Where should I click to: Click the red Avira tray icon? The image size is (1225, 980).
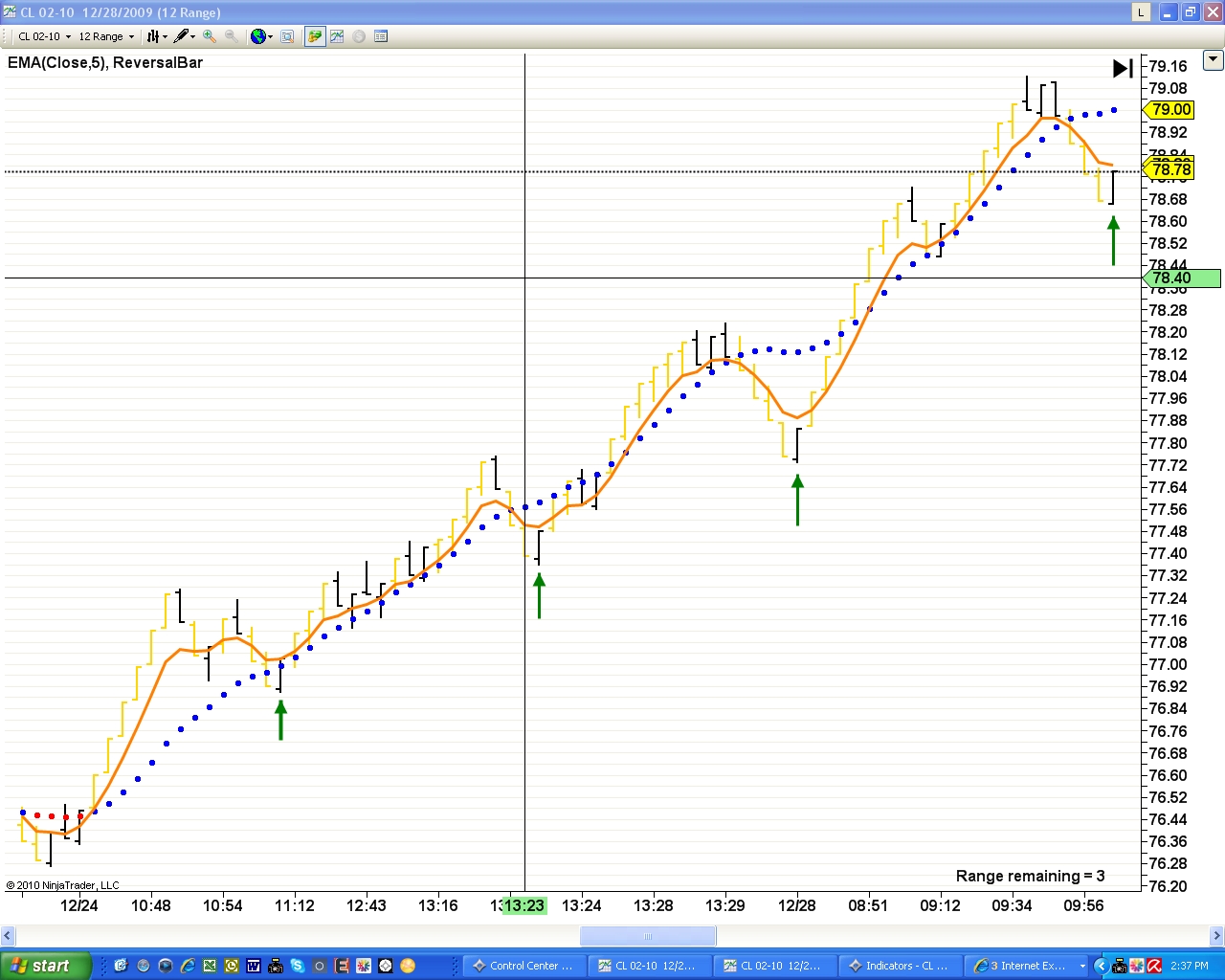(x=1154, y=966)
